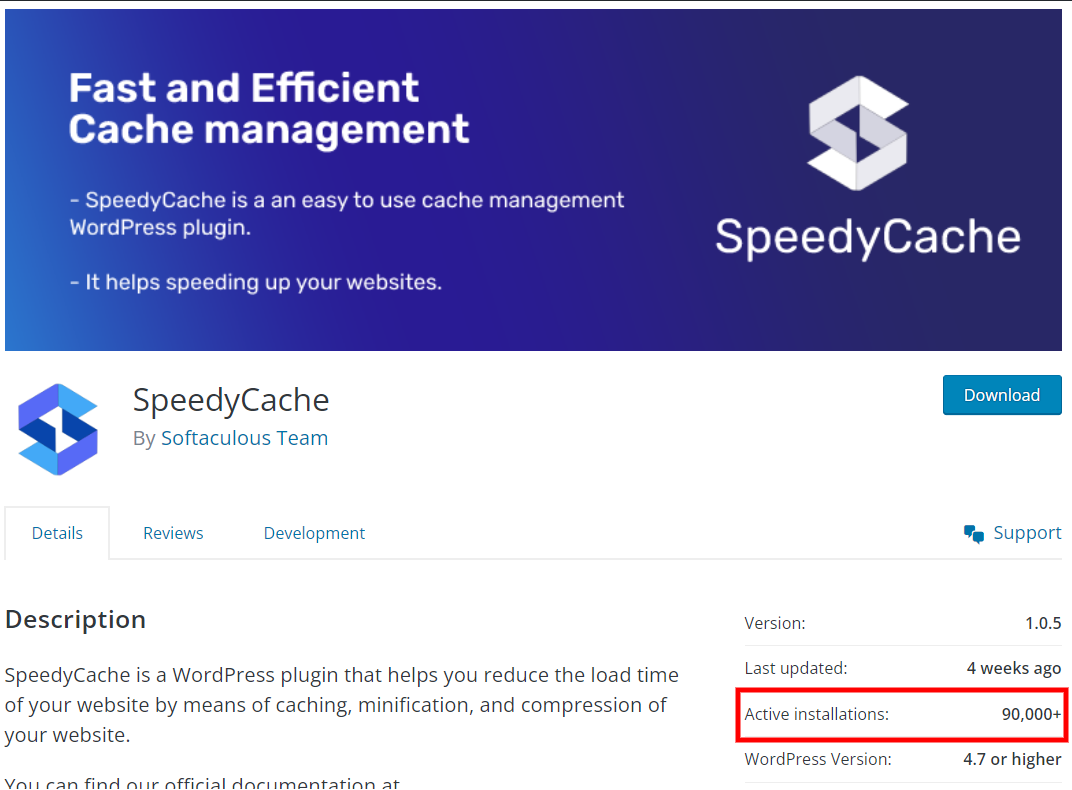This screenshot has height=790, width=1072.
Task: Click the WordPress Version label
Action: 818,759
